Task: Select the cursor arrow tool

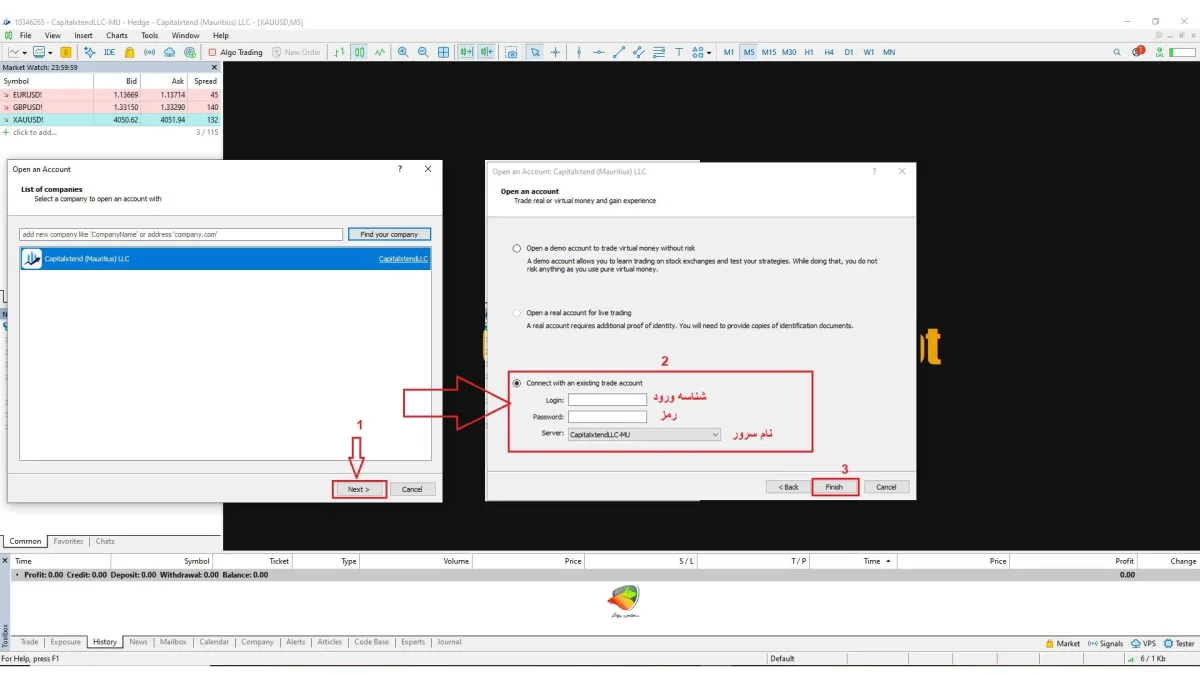Action: pyautogui.click(x=535, y=52)
